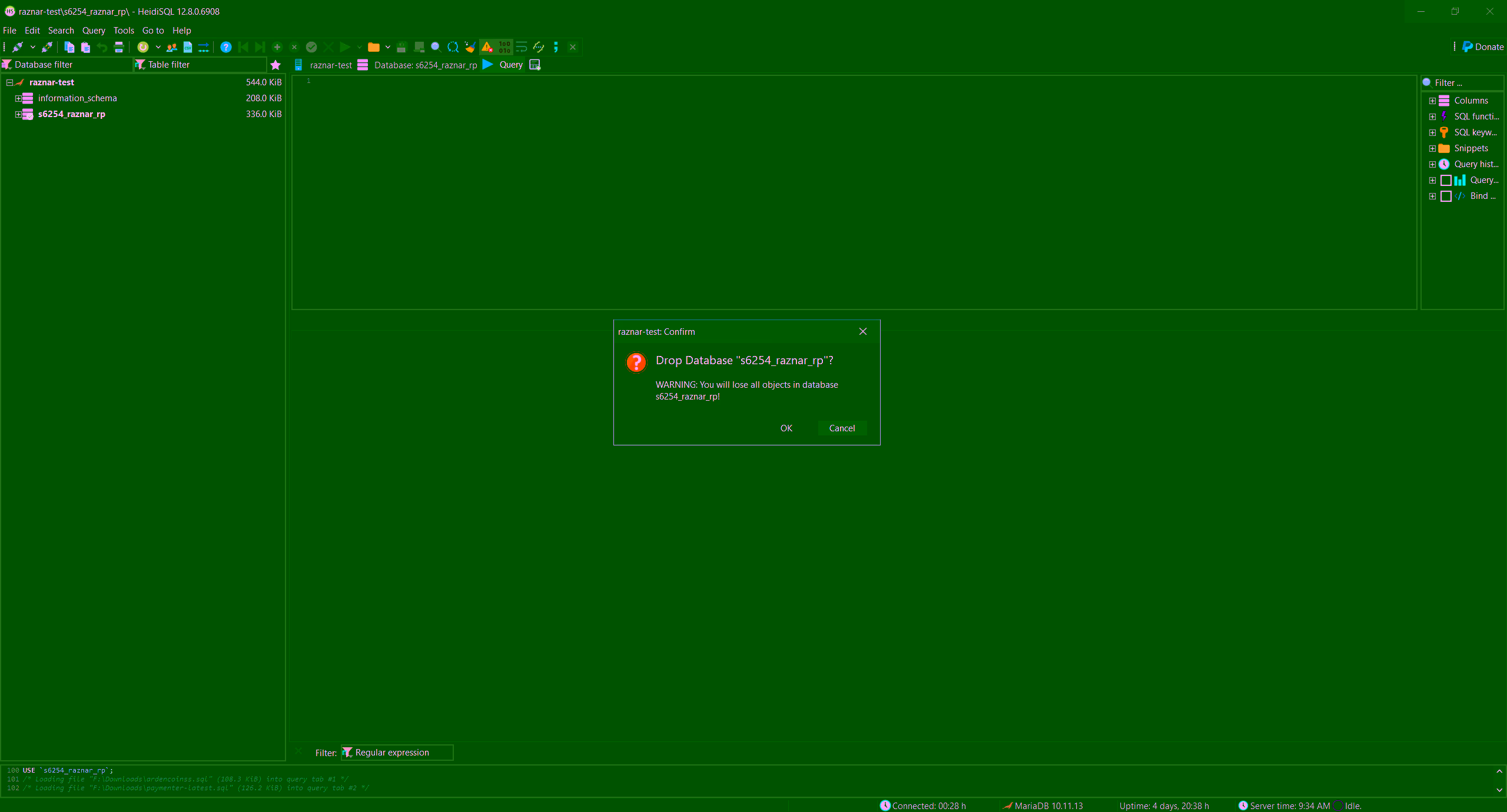
Task: Open the Edit menu
Action: pyautogui.click(x=32, y=31)
